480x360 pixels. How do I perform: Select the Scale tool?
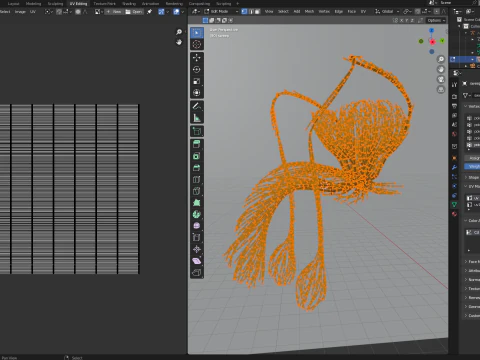click(197, 81)
